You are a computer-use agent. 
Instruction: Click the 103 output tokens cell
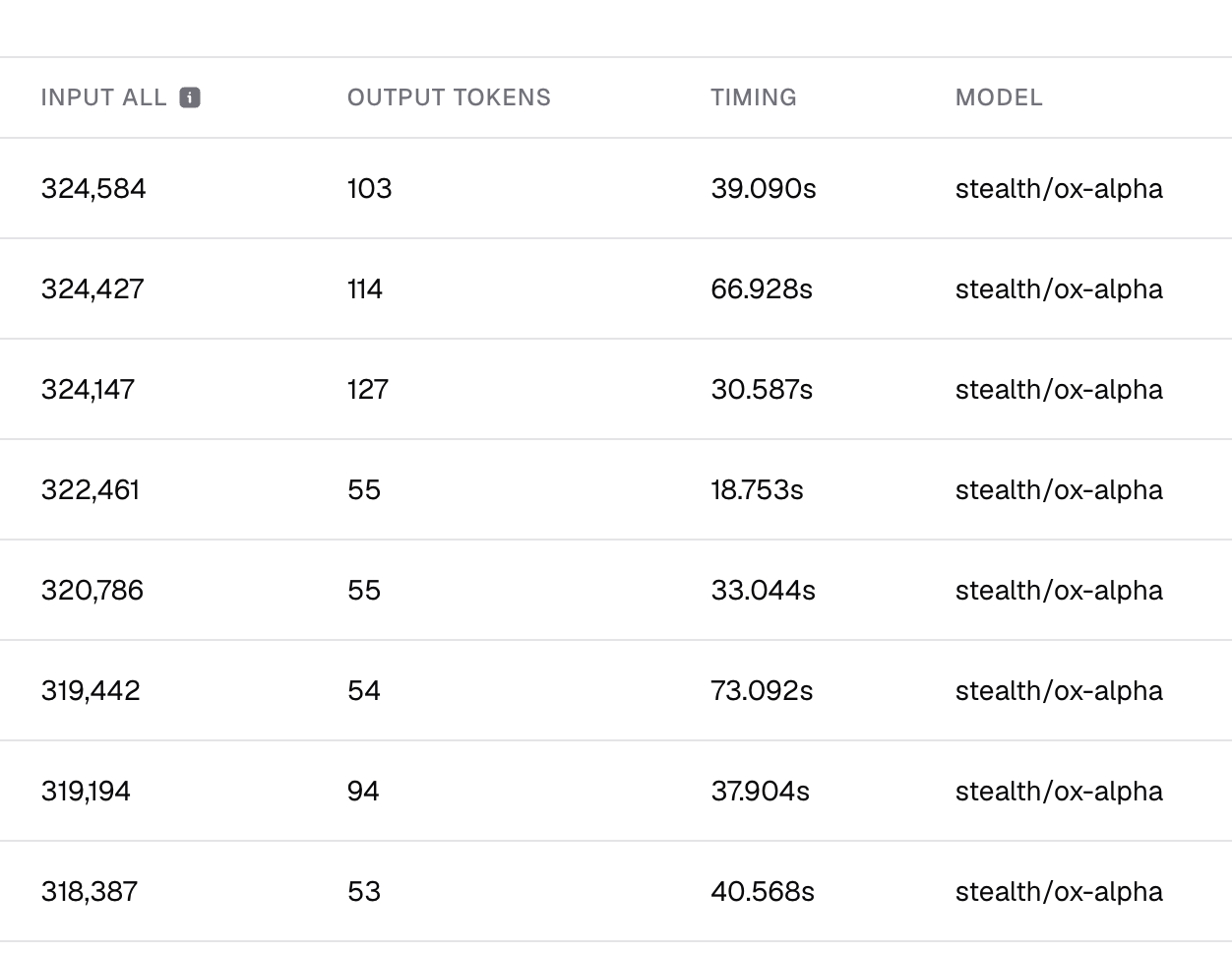(369, 188)
